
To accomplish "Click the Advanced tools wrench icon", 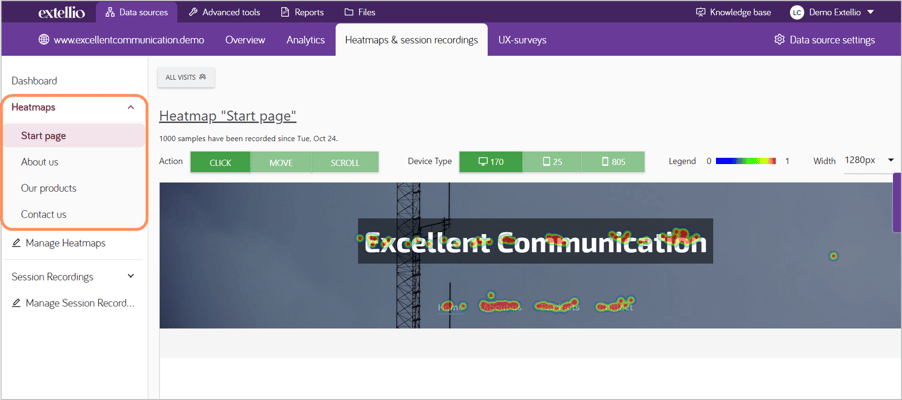I will coord(193,12).
